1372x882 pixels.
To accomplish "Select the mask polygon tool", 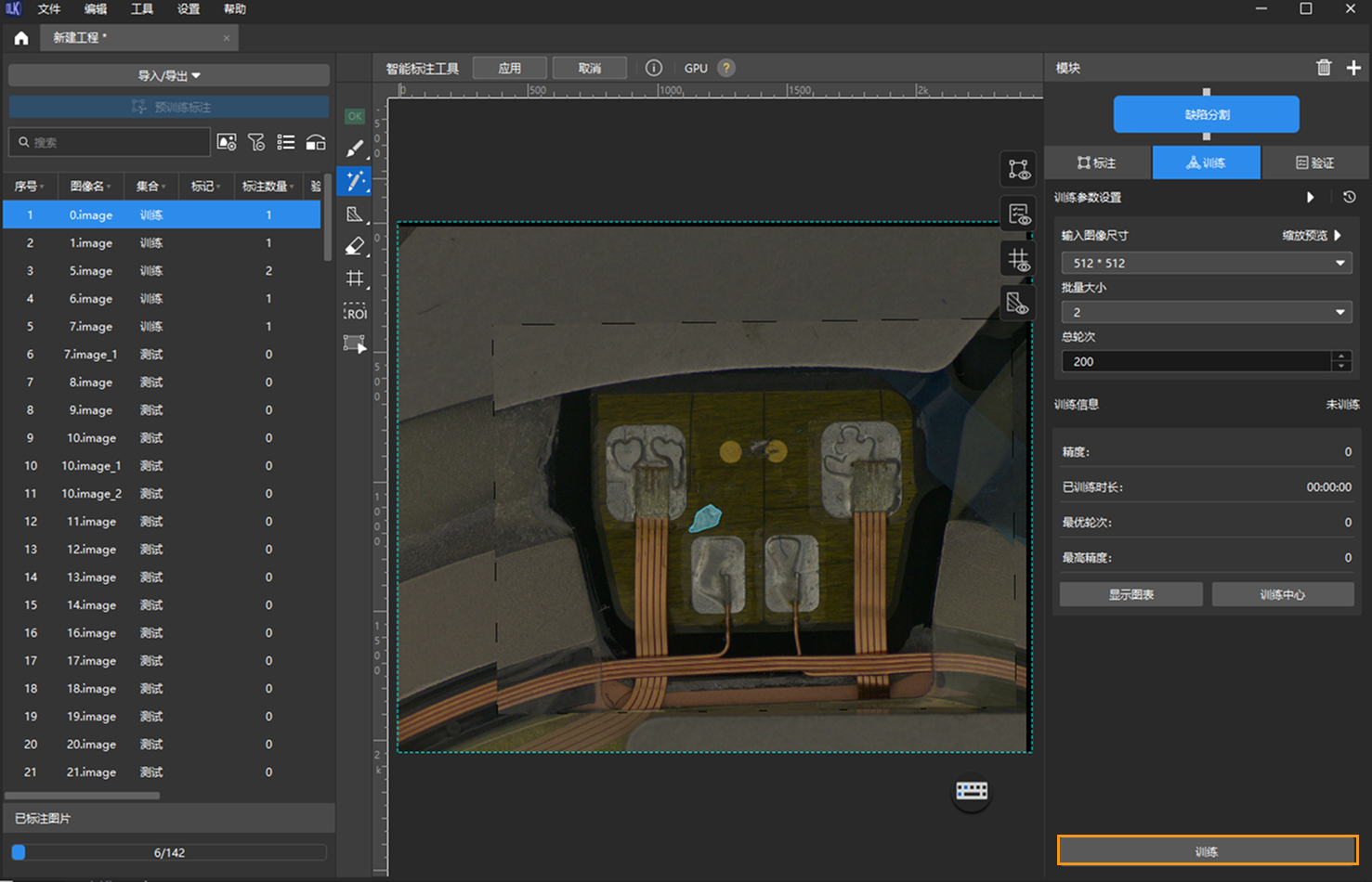I will 355,214.
